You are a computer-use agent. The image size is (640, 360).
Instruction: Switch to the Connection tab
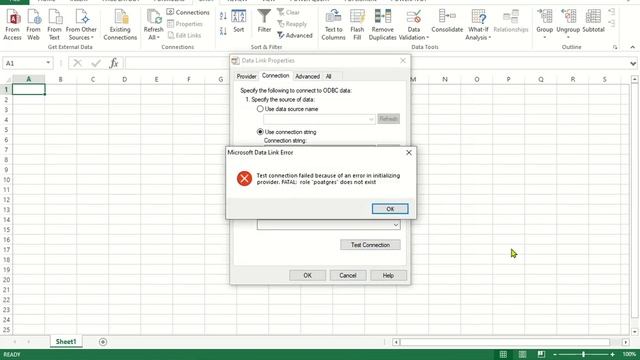pyautogui.click(x=276, y=76)
